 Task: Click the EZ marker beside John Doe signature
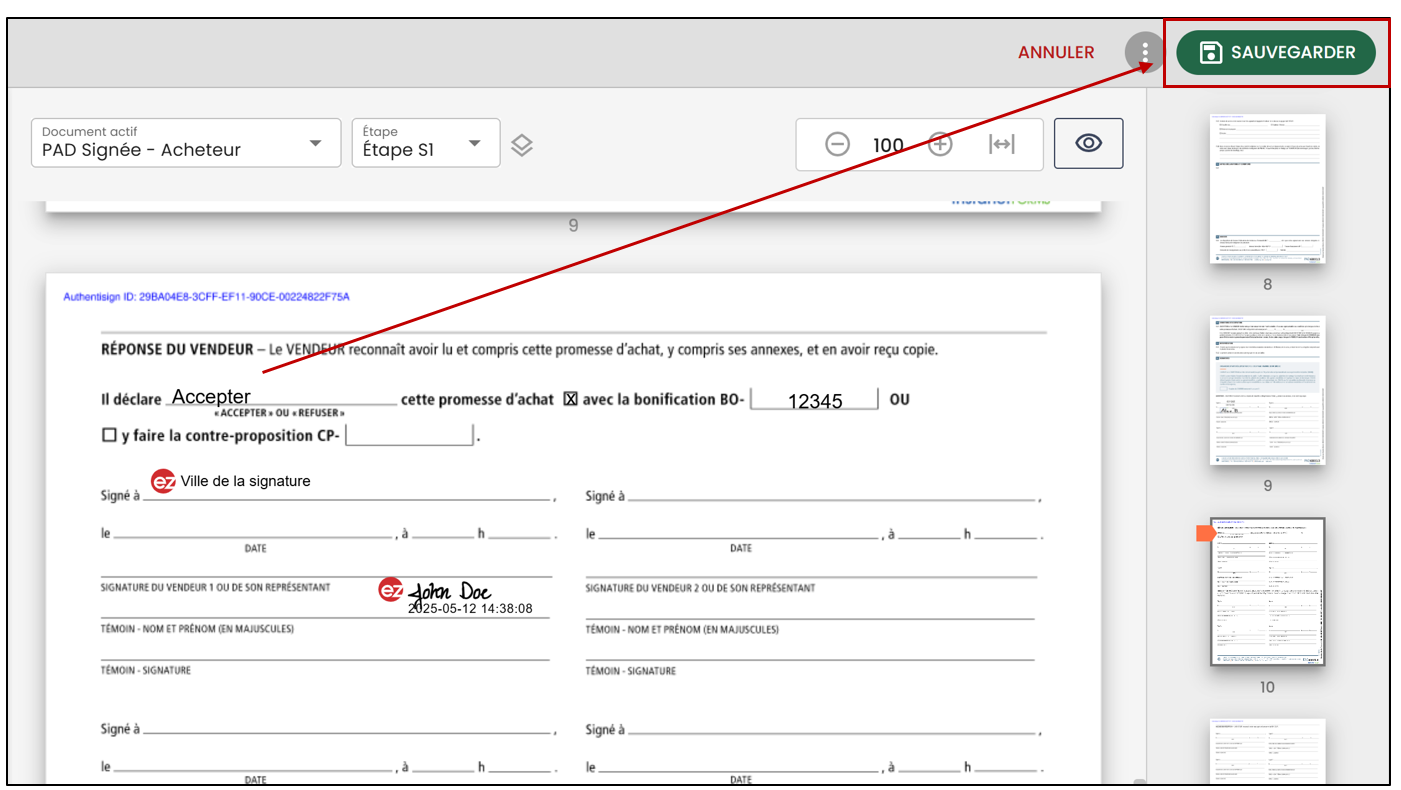click(x=390, y=590)
